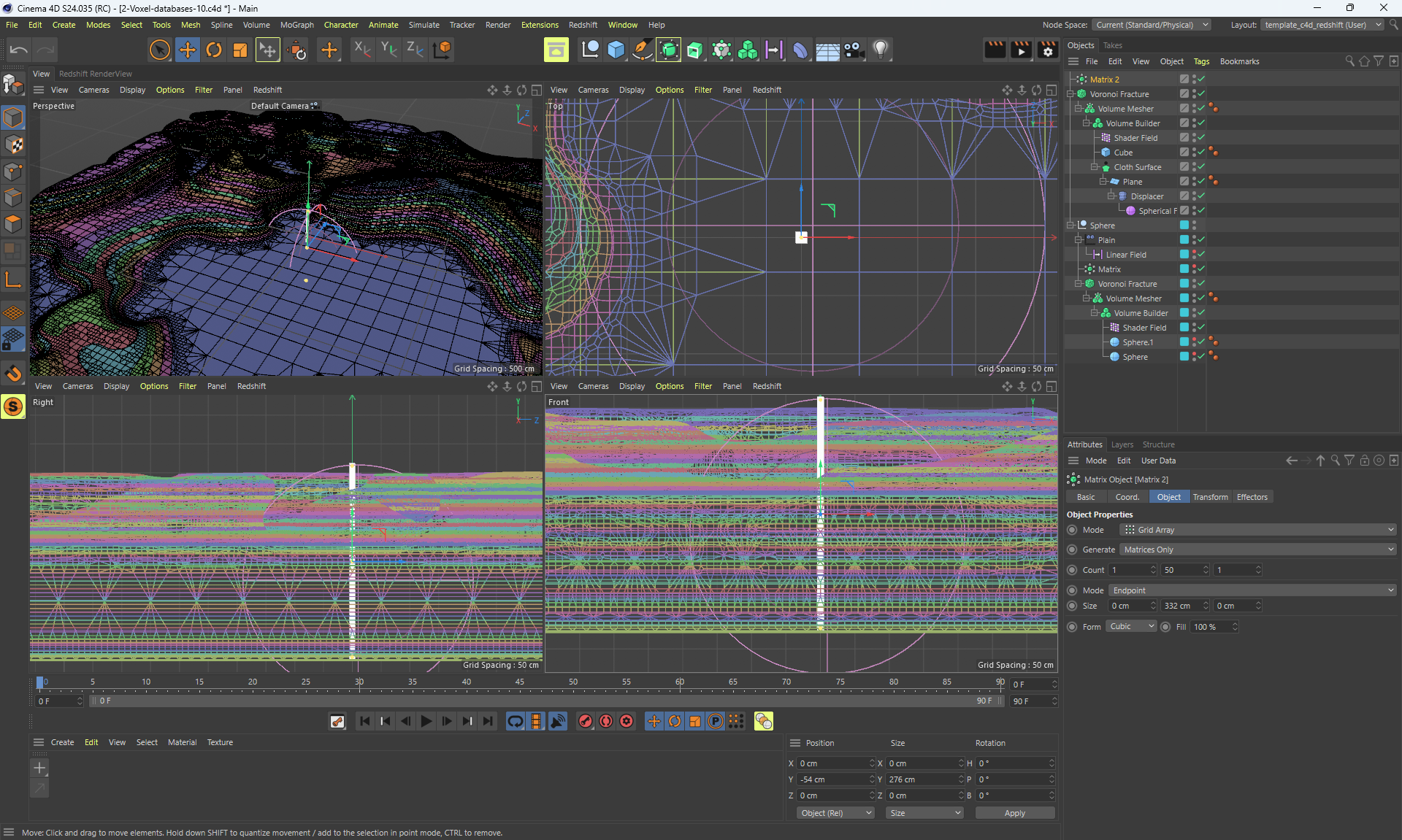The height and width of the screenshot is (840, 1402).
Task: Toggle visibility dots of Sphere.1 object
Action: coord(1194,342)
